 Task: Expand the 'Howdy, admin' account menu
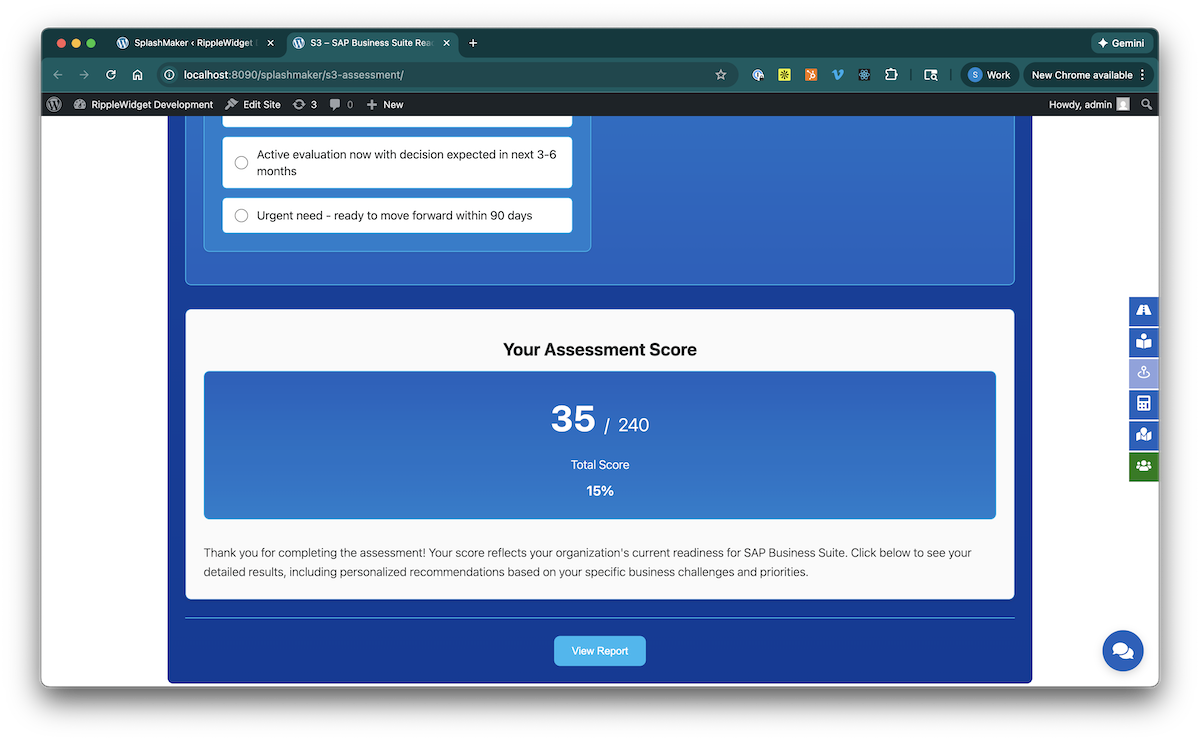coord(1087,104)
